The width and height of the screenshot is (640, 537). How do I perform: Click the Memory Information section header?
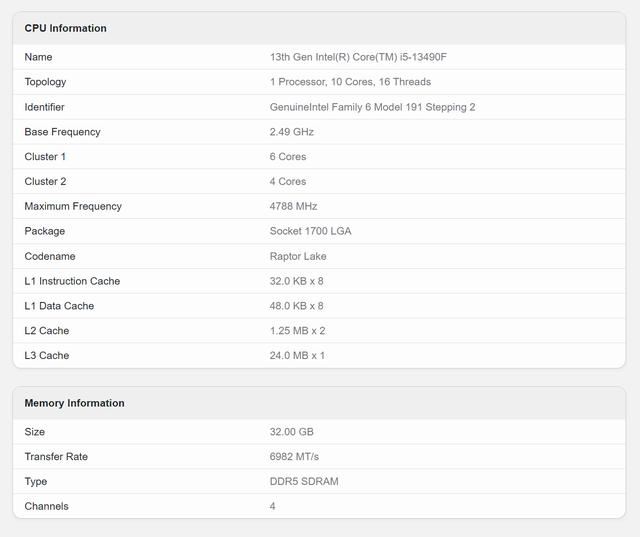pos(74,403)
